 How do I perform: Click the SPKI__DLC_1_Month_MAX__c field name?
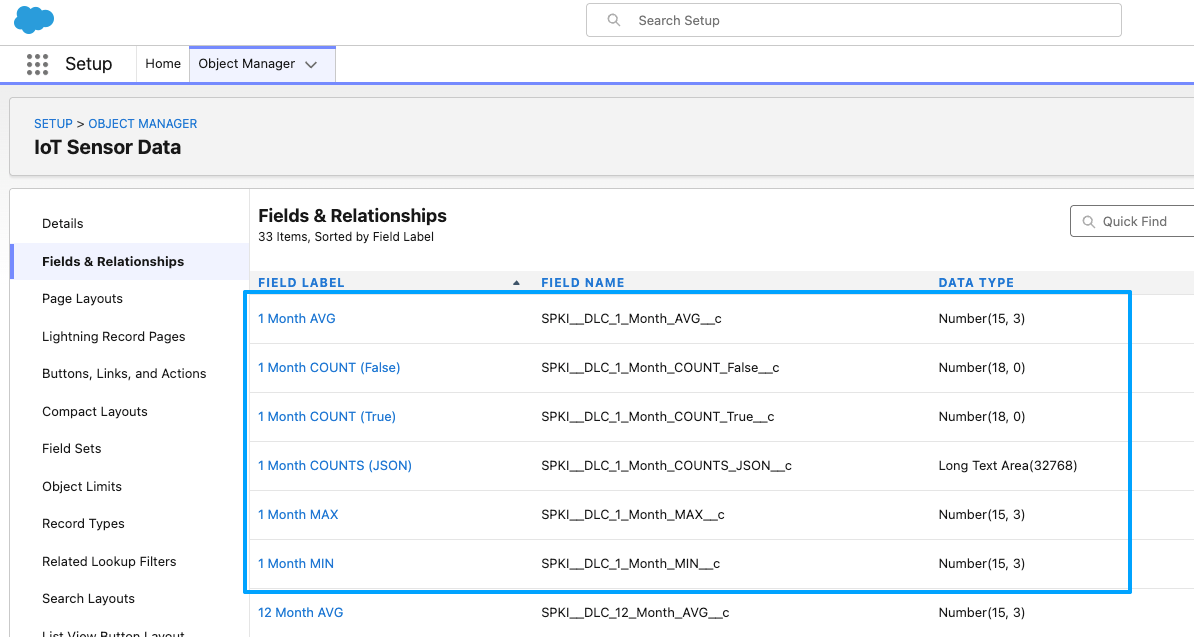[x=633, y=515]
